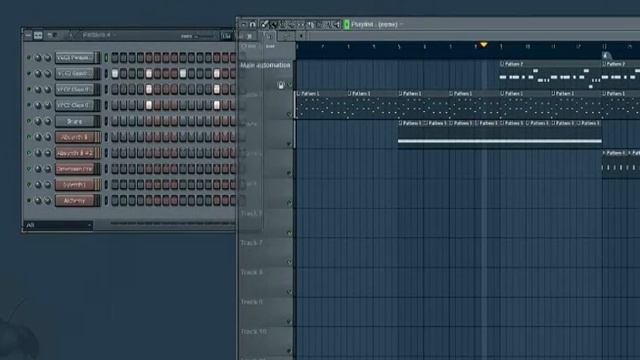Toggle the step/graph editor icon in Channel rack

click(x=38, y=36)
